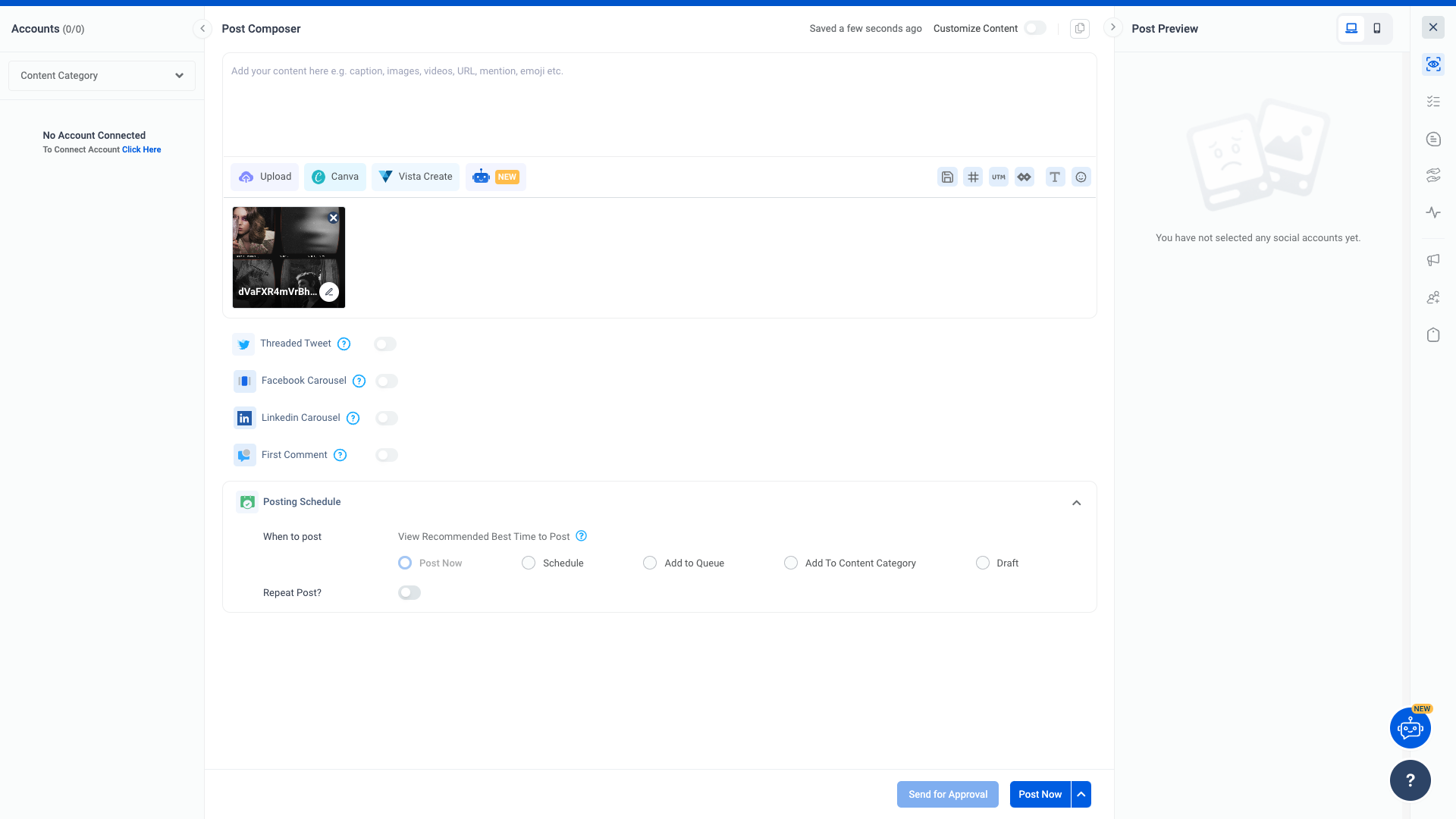This screenshot has height=819, width=1456.
Task: Choose Add to Queue posting option
Action: coord(650,563)
